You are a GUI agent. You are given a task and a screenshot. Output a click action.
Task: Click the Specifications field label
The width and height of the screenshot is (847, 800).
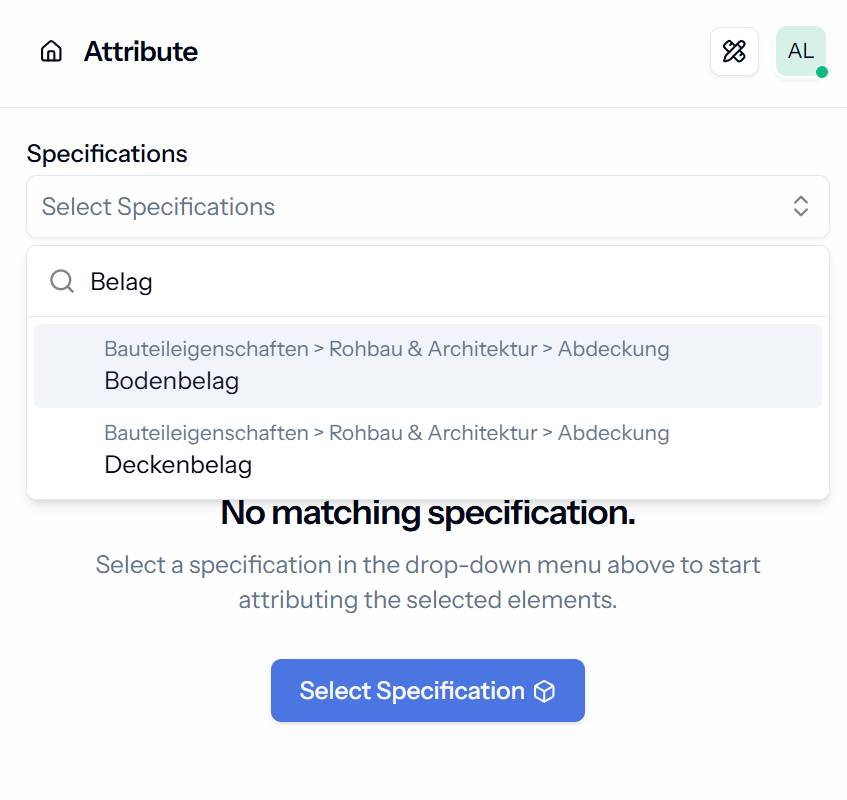coord(107,154)
